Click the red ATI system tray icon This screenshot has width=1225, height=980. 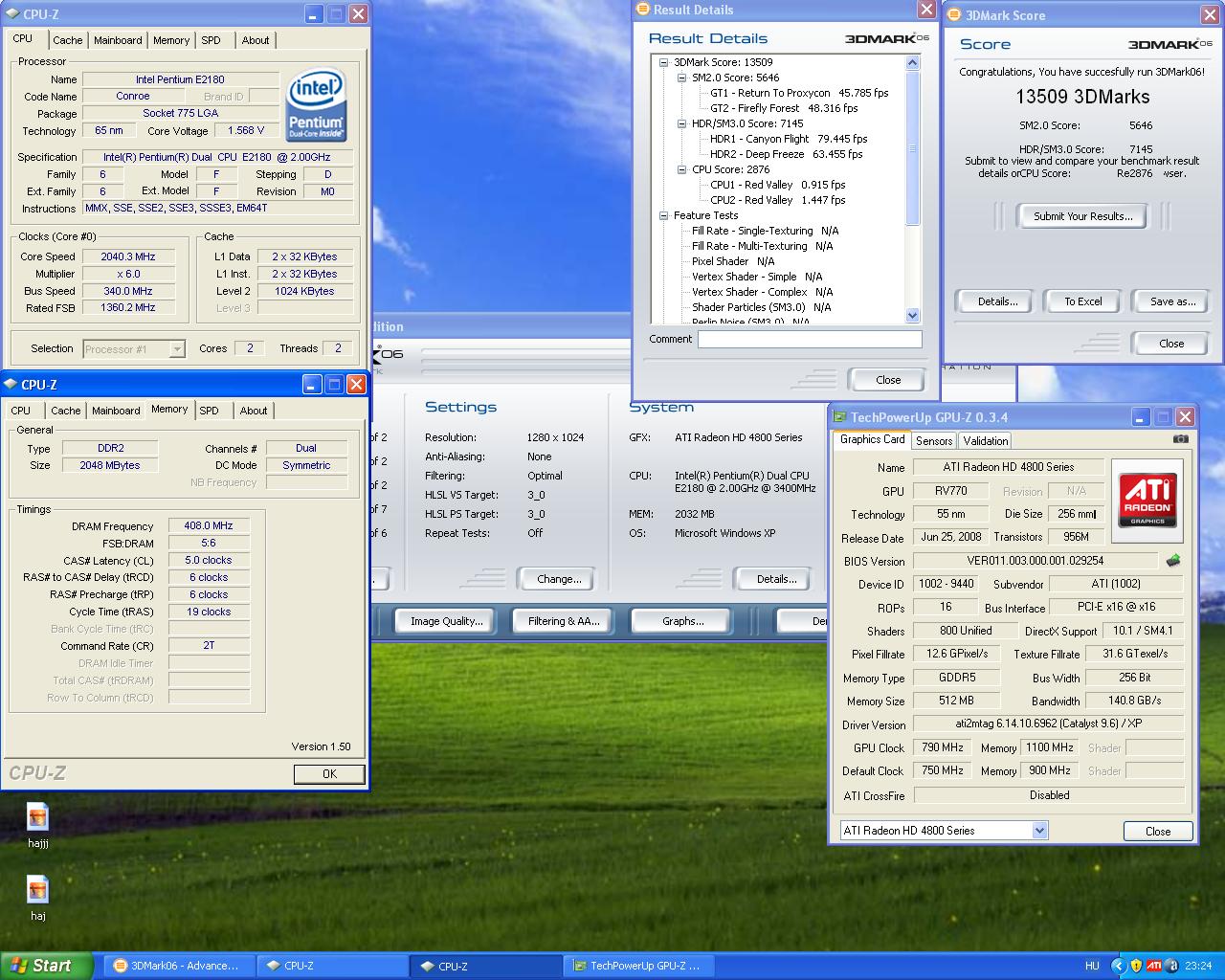tap(1154, 966)
